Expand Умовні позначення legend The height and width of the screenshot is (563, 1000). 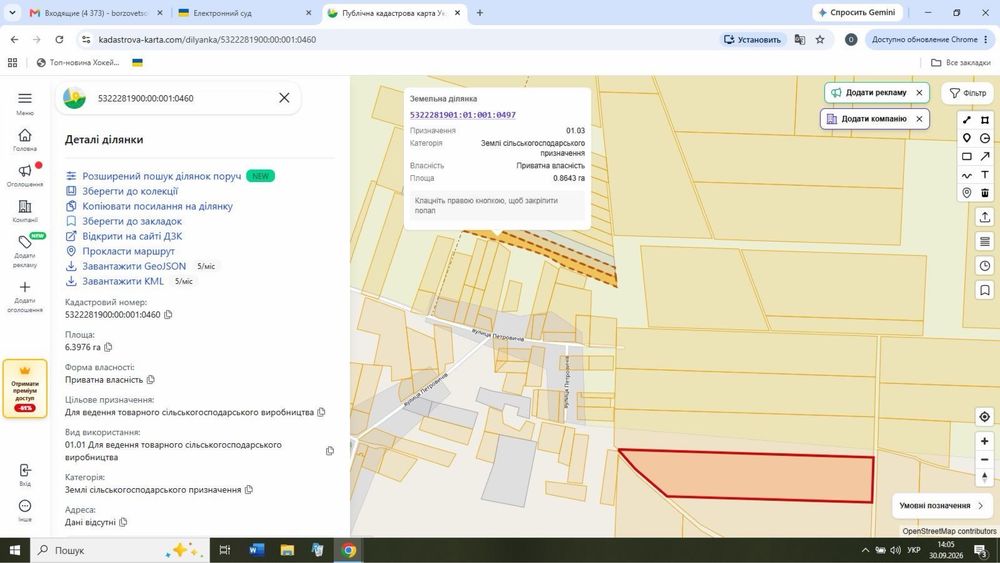coord(941,506)
